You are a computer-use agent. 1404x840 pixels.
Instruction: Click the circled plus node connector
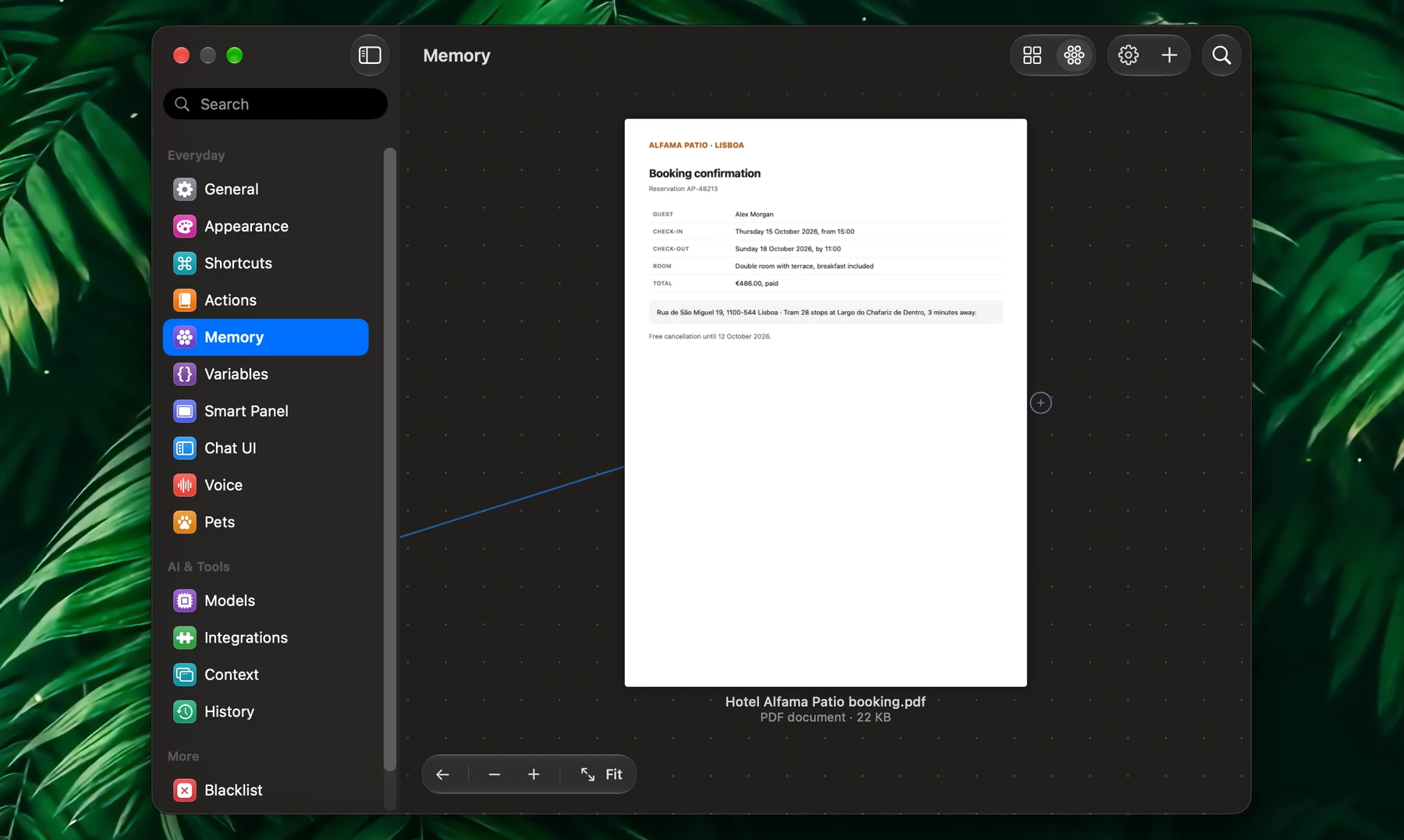(1041, 403)
